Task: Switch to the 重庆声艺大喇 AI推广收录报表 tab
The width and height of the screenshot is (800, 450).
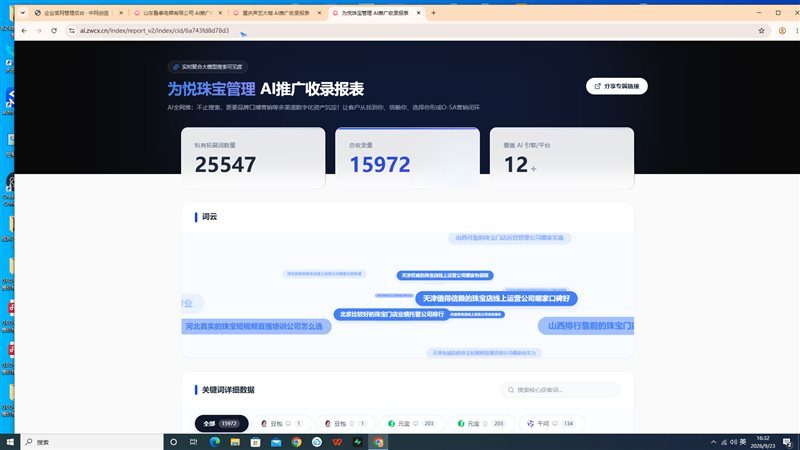Action: (x=276, y=13)
